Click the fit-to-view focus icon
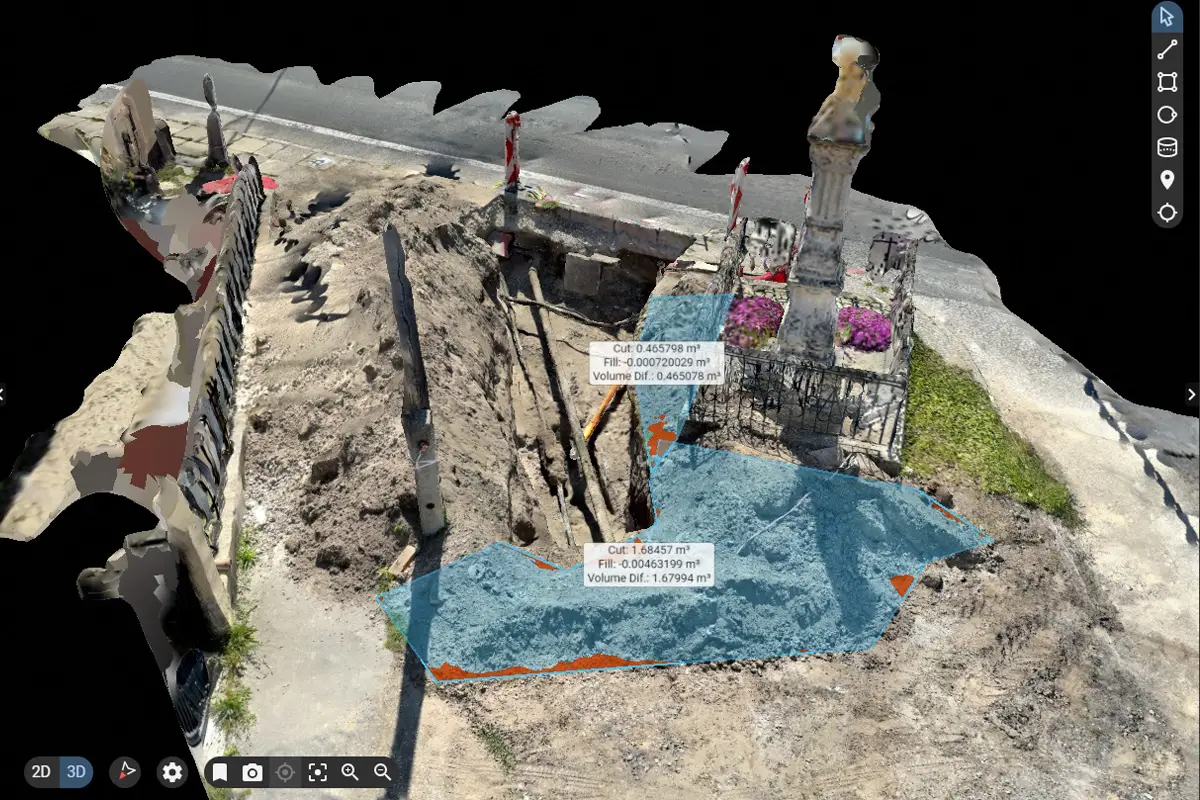1200x800 pixels. coord(318,772)
